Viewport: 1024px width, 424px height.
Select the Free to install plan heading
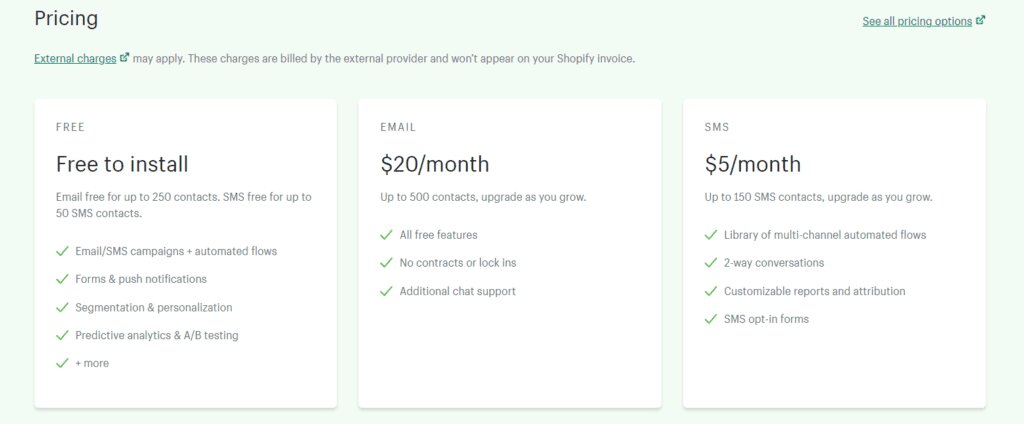pos(122,164)
